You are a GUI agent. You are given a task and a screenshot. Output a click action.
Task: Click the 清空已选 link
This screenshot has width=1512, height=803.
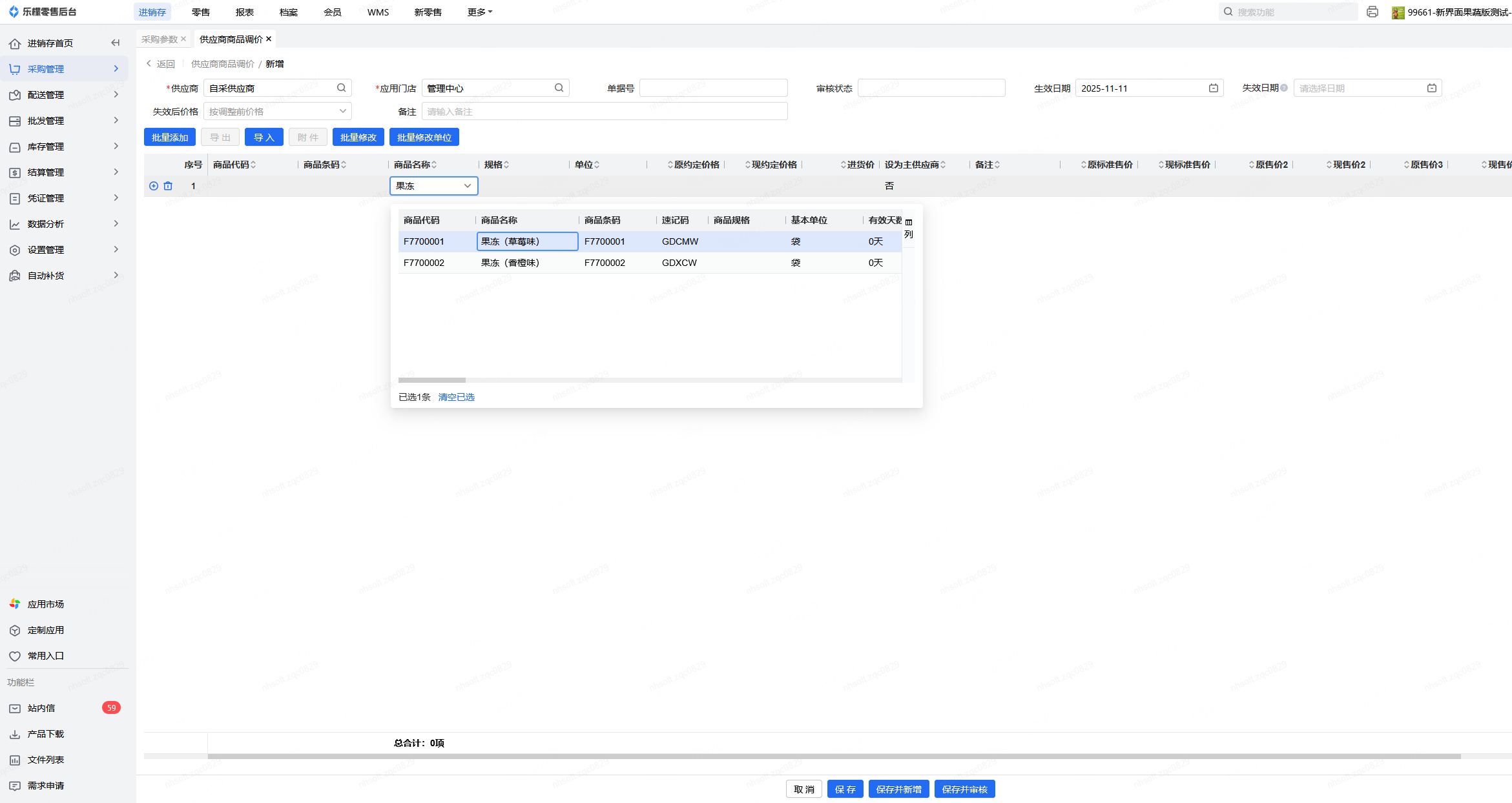[456, 397]
